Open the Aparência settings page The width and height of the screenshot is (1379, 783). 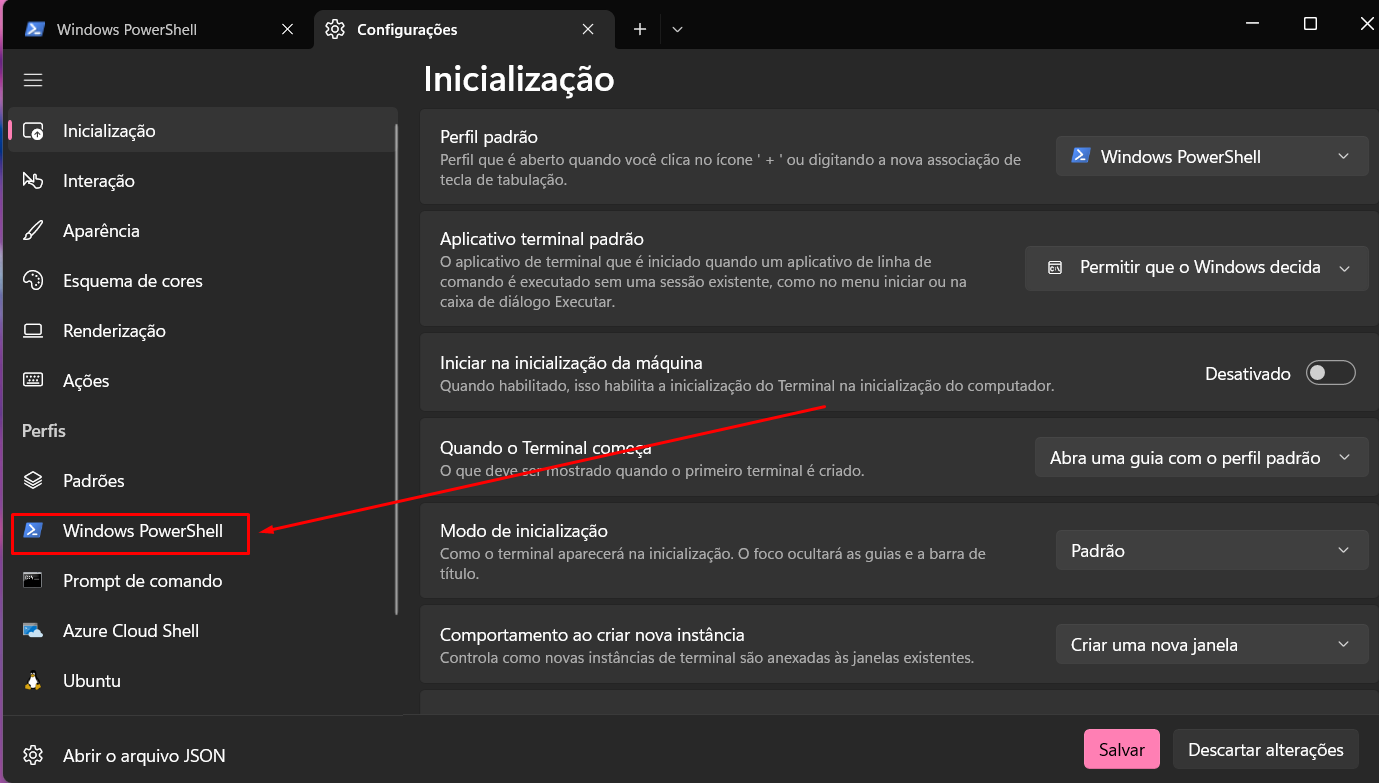tap(202, 231)
